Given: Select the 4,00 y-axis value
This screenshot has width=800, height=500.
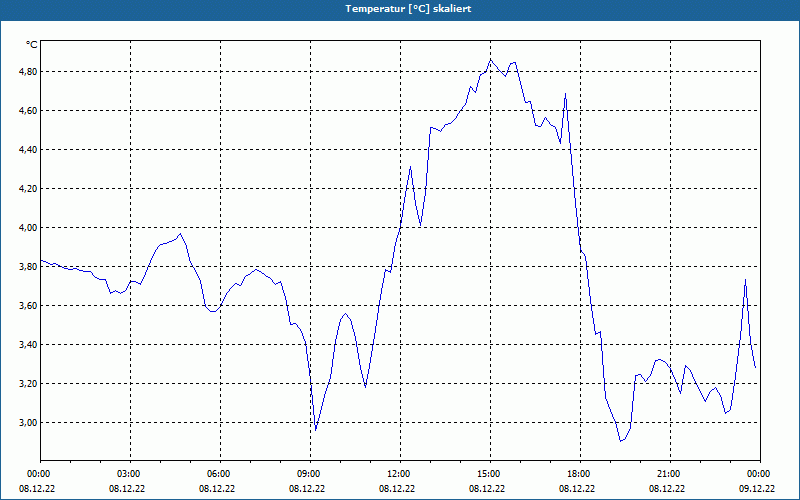Looking at the screenshot, I should [28, 228].
